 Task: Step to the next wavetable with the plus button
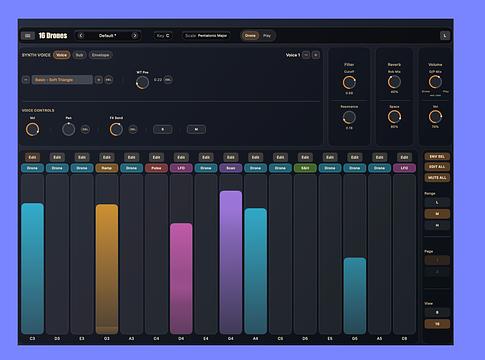pyautogui.click(x=98, y=80)
